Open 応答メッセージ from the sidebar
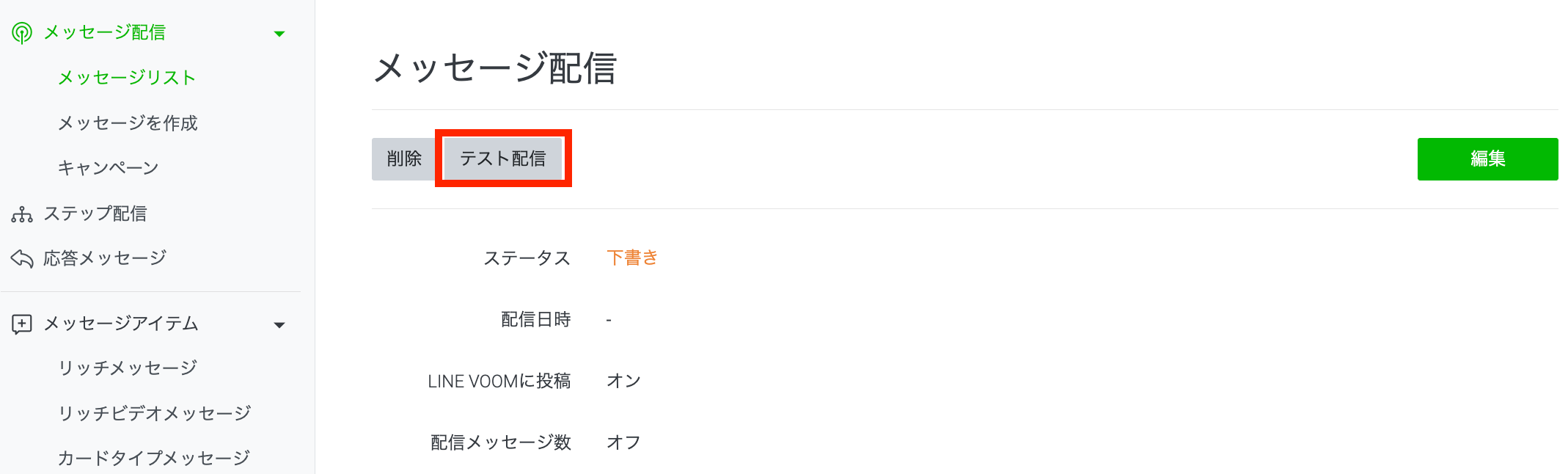The image size is (1568, 474). (105, 258)
